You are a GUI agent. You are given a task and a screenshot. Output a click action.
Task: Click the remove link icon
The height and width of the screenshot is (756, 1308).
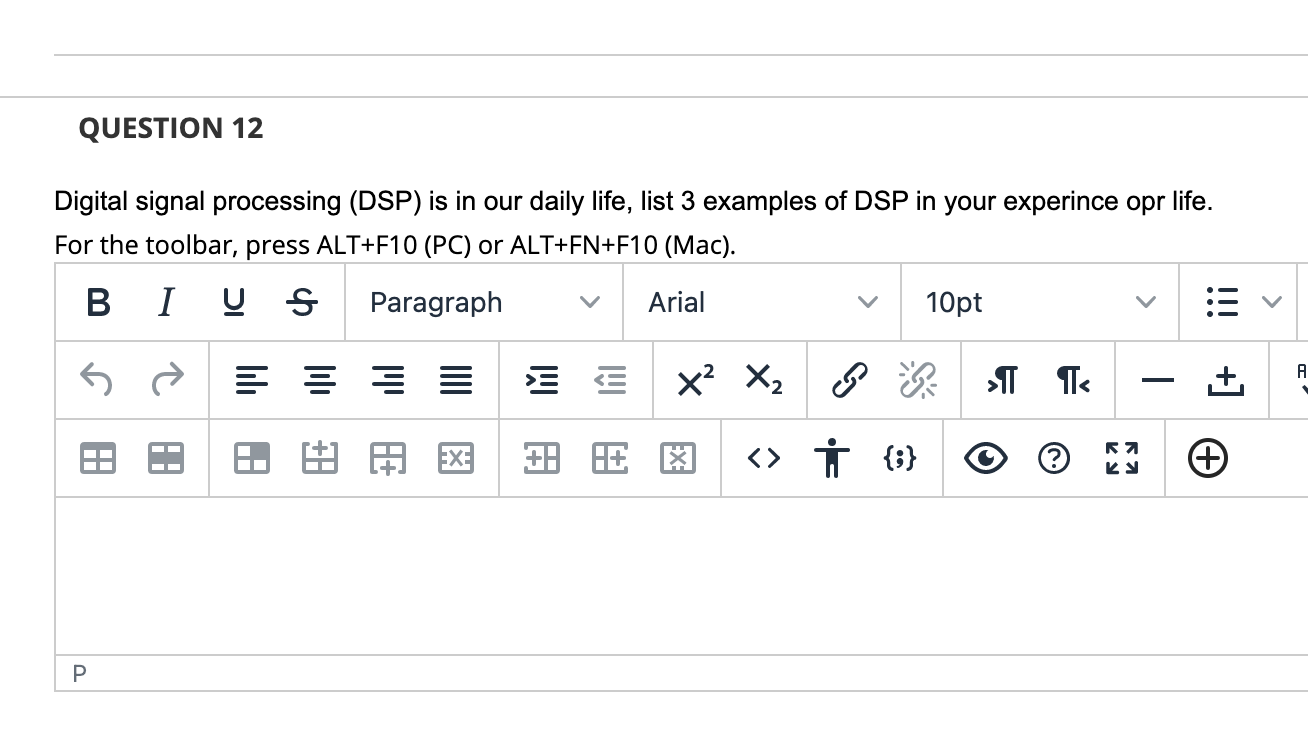918,380
